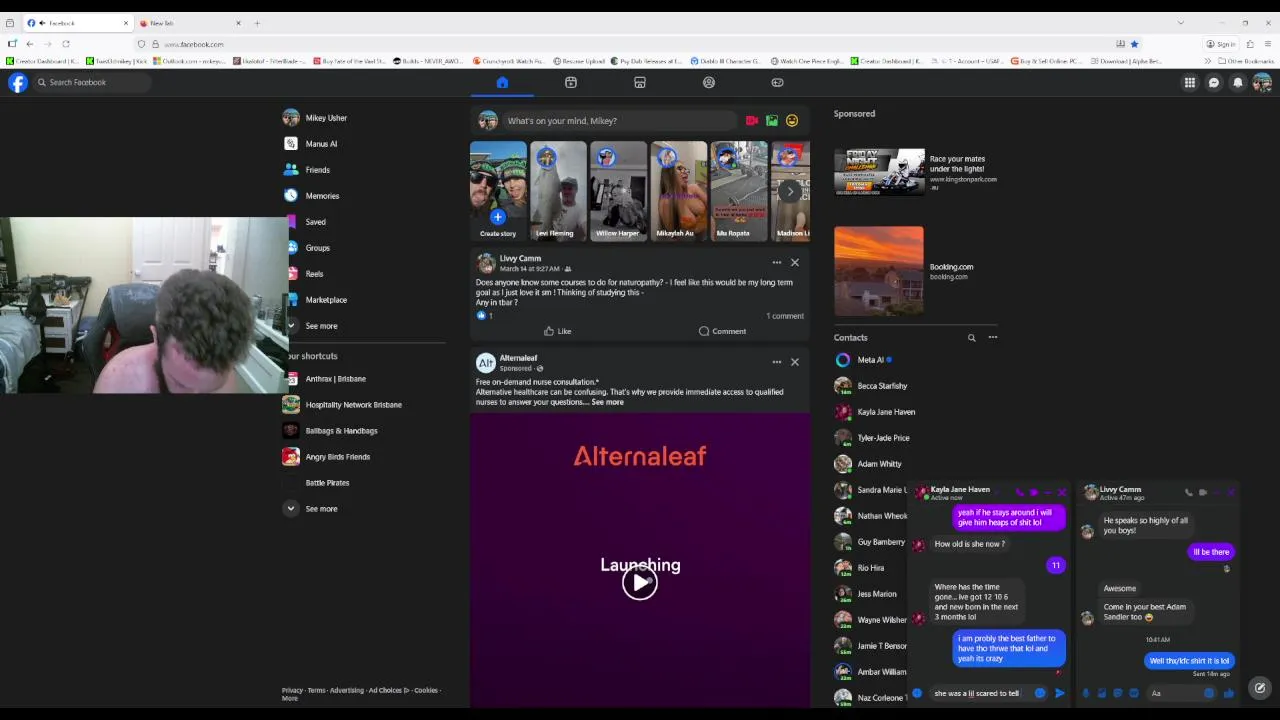Comment on Livvy Camm's post
1280x720 pixels.
coord(722,331)
